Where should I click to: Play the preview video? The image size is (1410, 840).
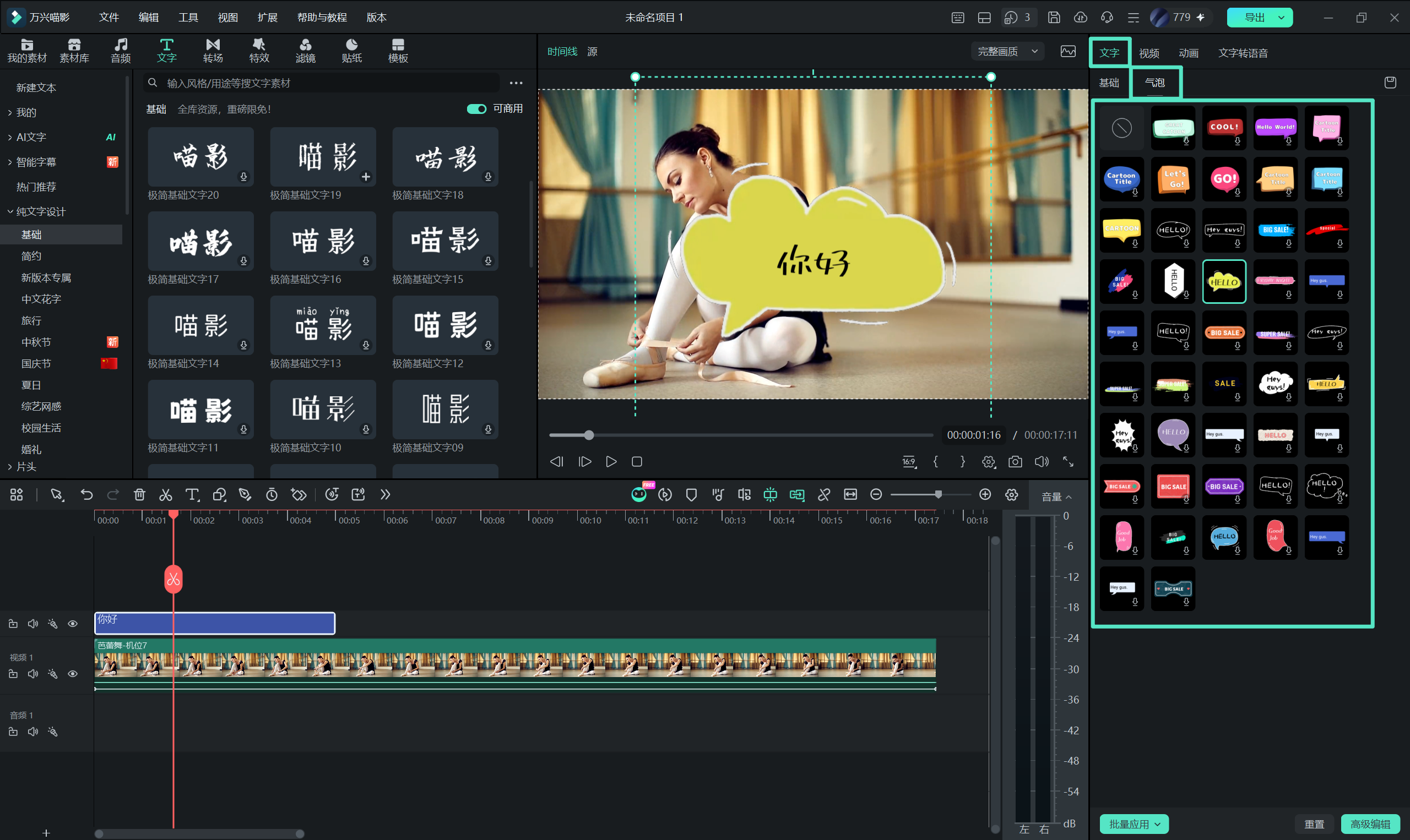coord(611,462)
